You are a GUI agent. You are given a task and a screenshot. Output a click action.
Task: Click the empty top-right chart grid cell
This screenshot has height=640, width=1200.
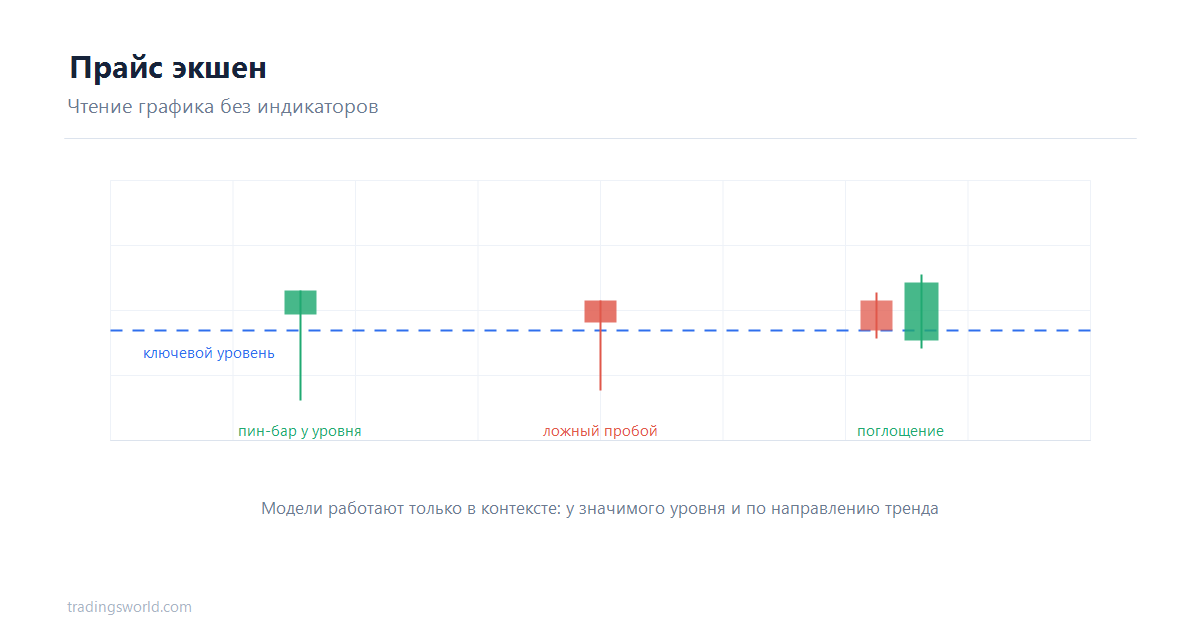pos(1029,213)
